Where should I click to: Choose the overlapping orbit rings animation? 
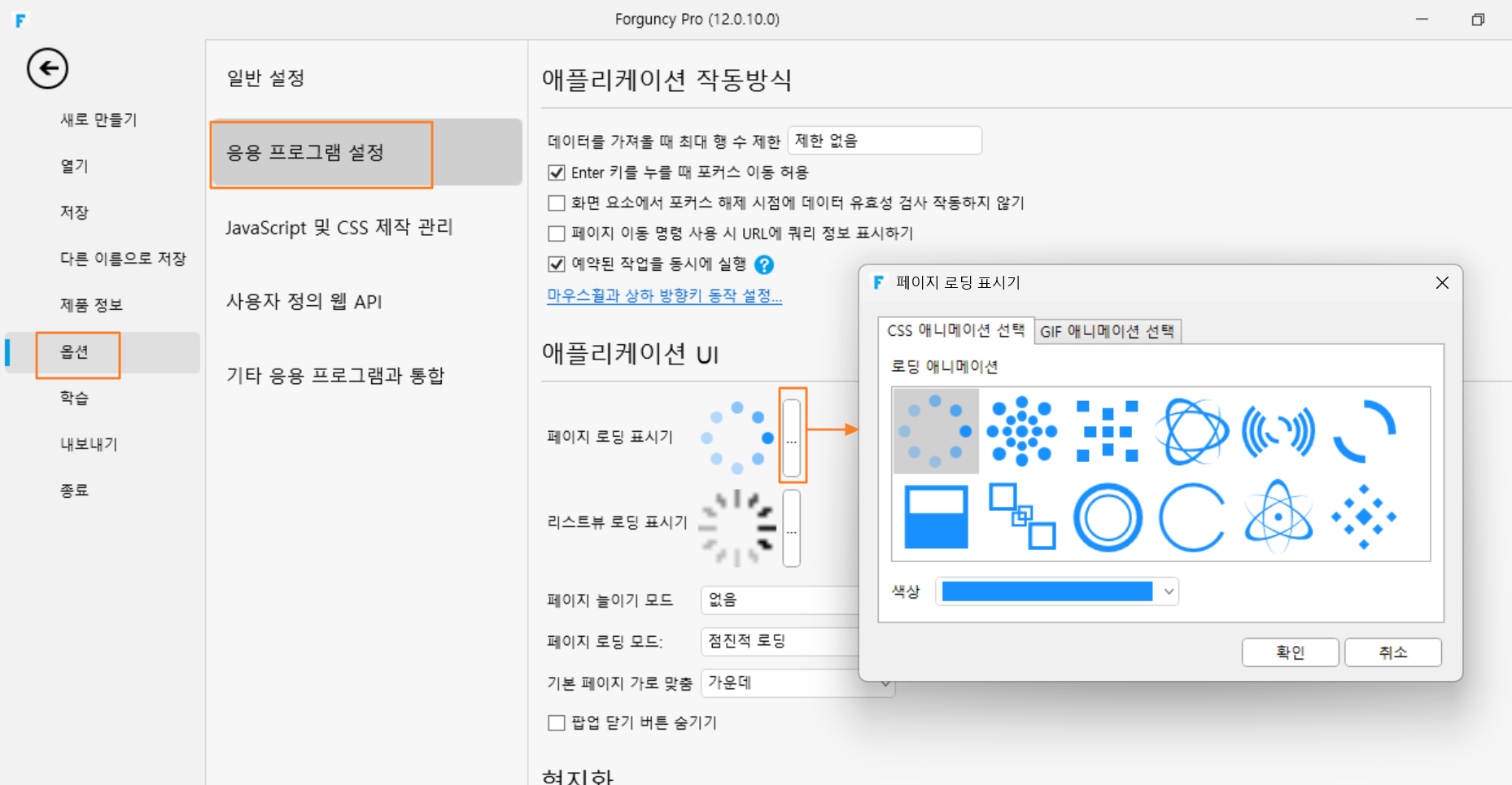click(x=1192, y=431)
